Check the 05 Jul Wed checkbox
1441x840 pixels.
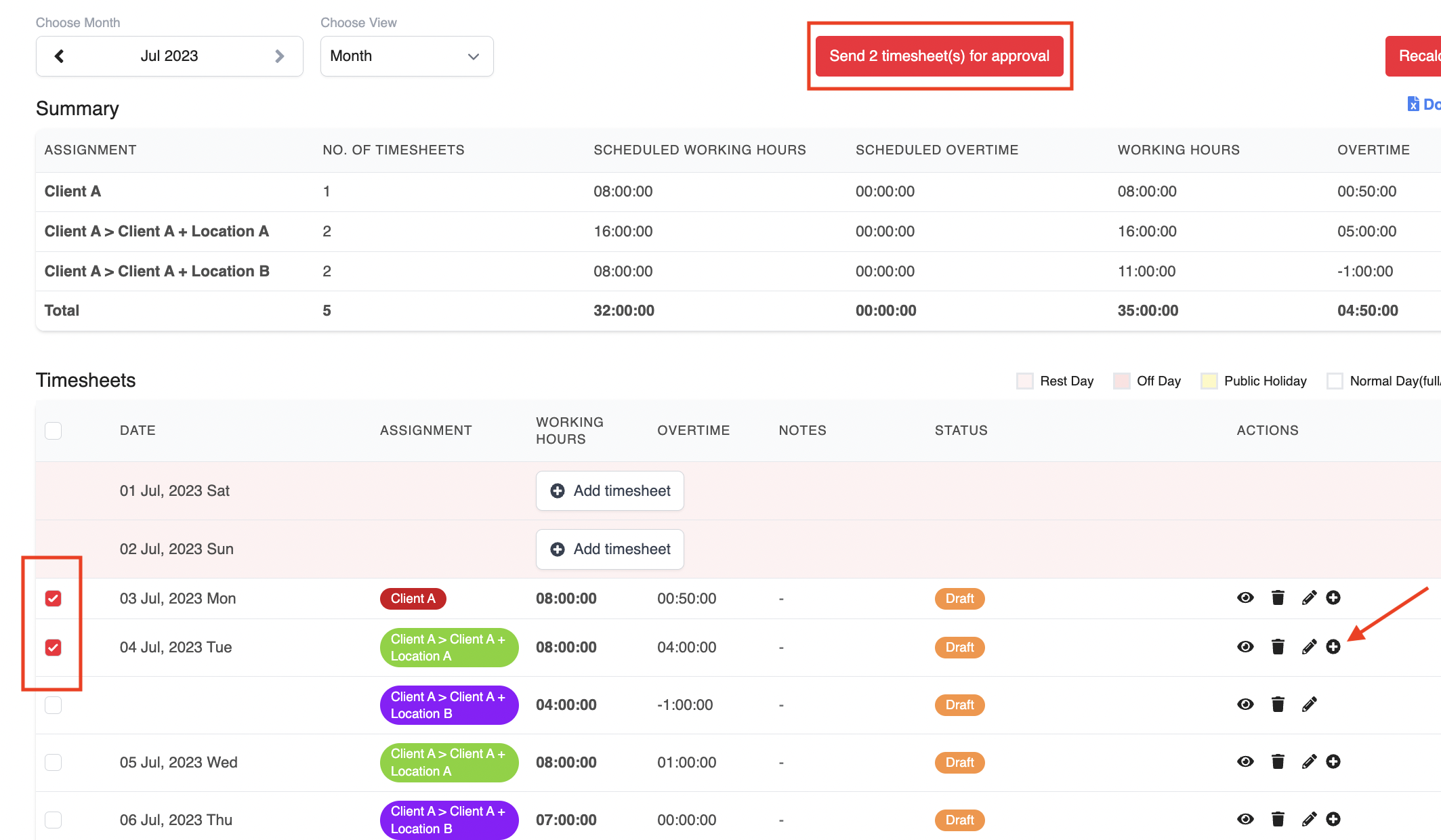[54, 762]
